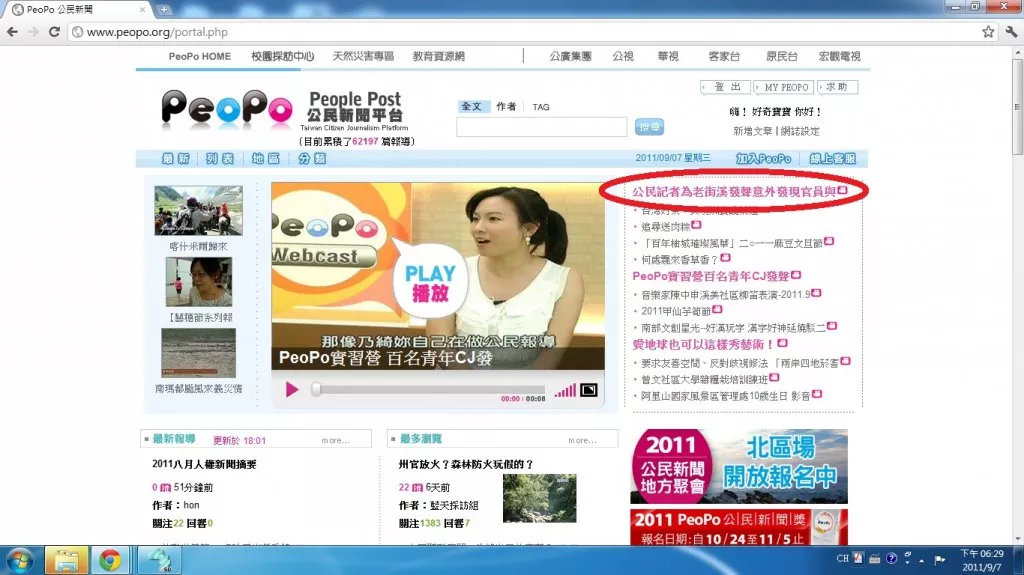Select the 作者 search mode tab
The height and width of the screenshot is (575, 1024).
point(506,107)
